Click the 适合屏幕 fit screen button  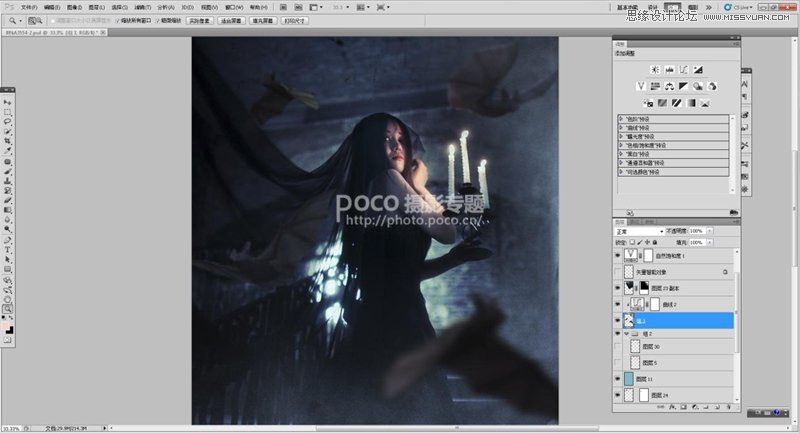(231, 21)
